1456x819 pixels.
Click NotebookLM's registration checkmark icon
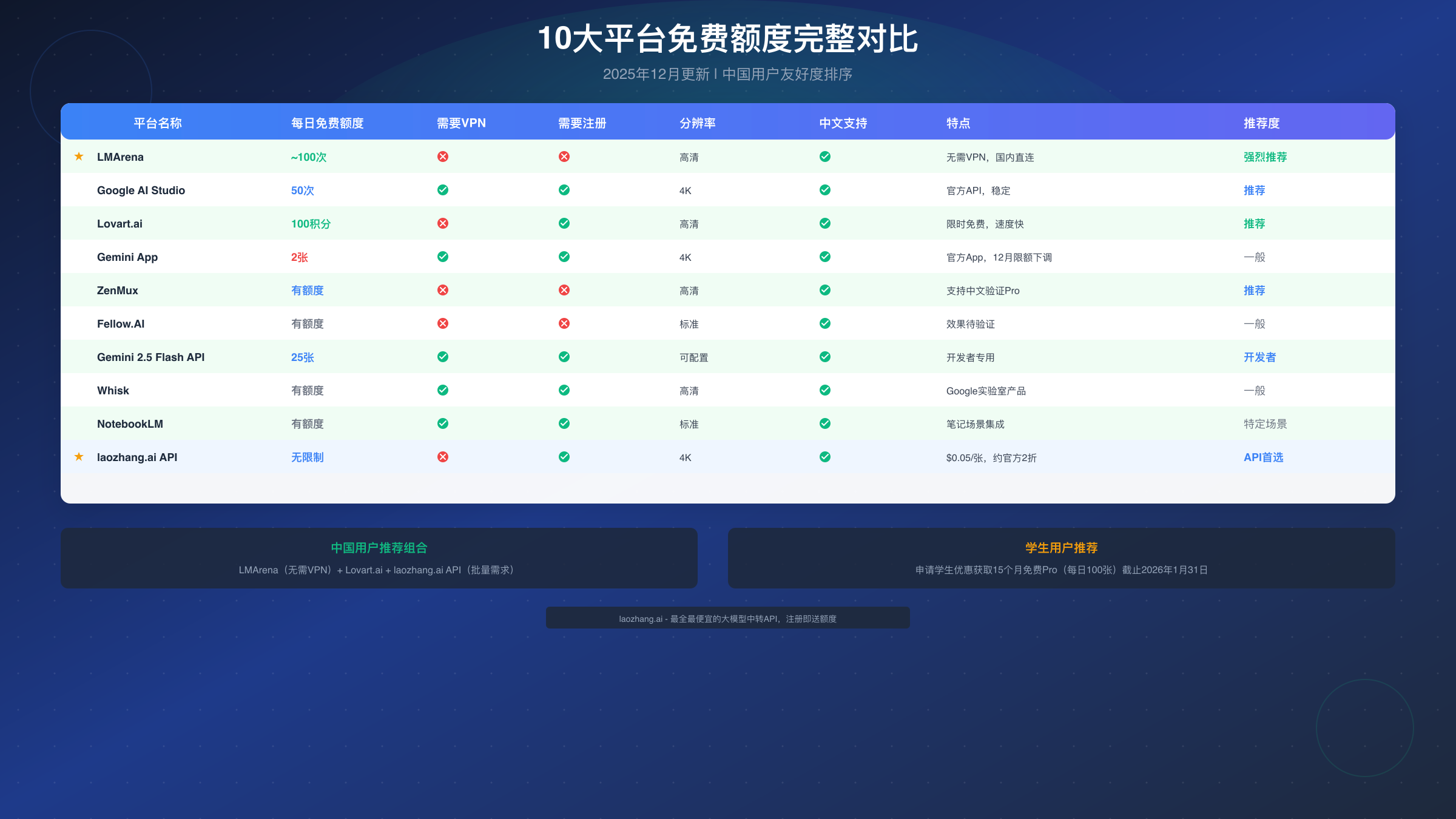click(564, 423)
